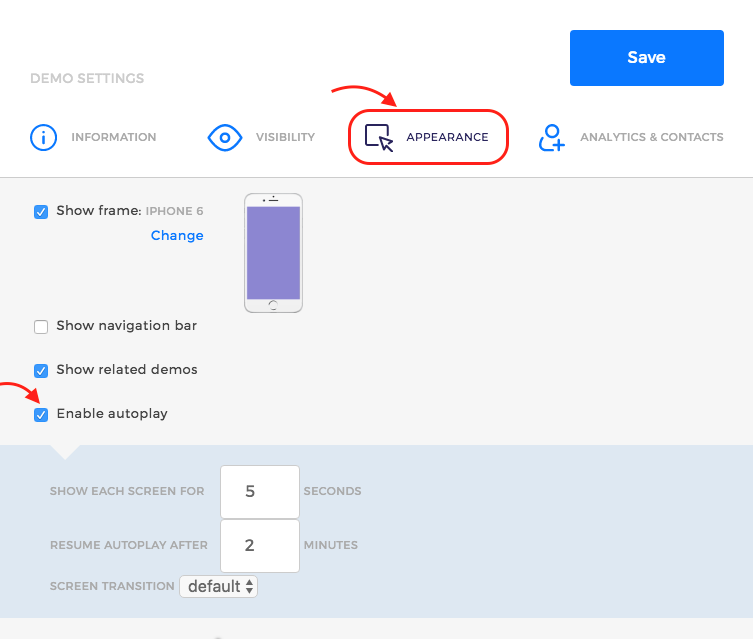753x639 pixels.
Task: Toggle the Enable autoplay checkbox
Action: click(41, 415)
